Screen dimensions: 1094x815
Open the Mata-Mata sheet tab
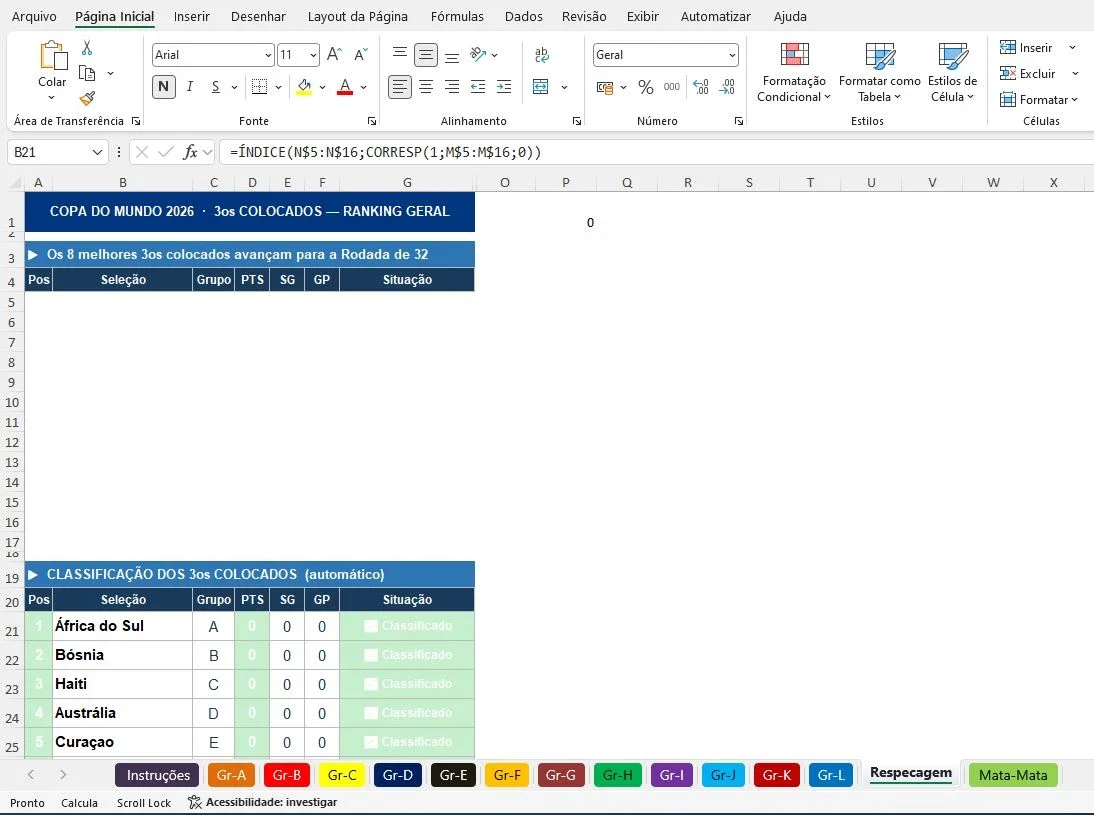click(x=1013, y=775)
